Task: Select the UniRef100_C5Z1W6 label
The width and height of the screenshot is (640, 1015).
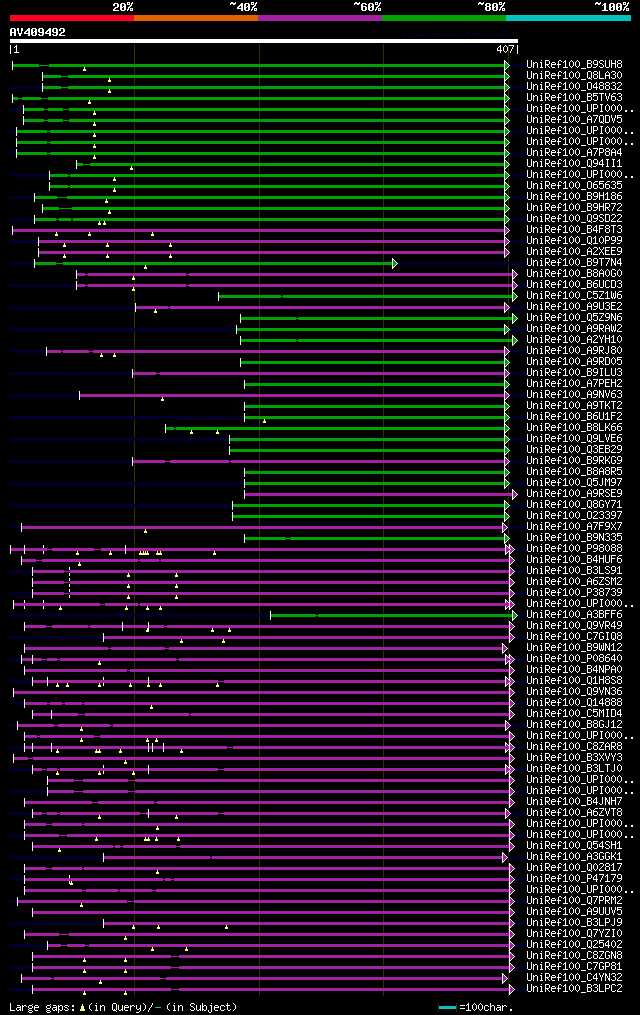Action: pos(574,296)
